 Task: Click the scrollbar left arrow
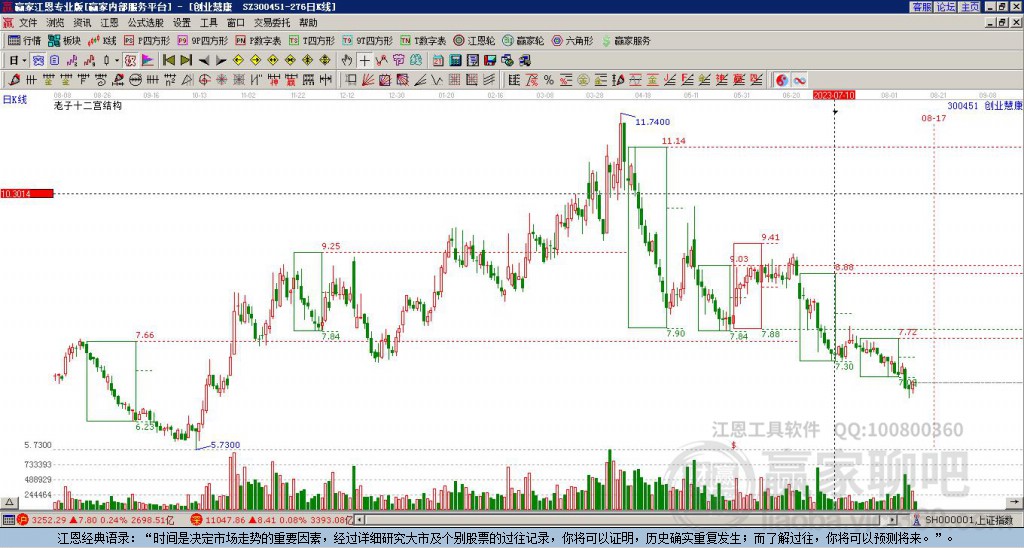coord(359,520)
